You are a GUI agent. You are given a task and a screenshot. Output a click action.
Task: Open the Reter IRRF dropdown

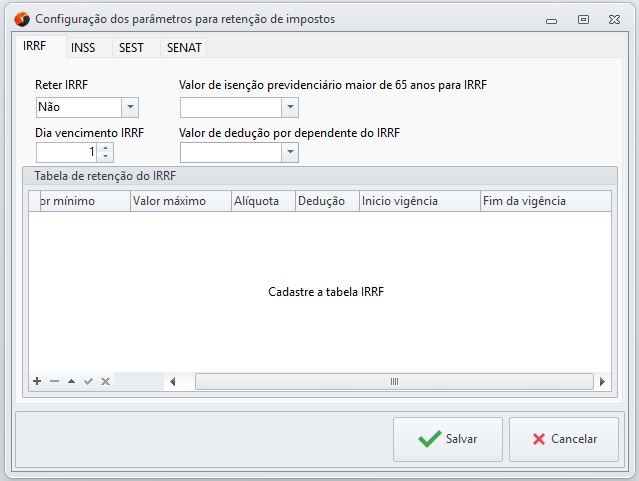129,107
